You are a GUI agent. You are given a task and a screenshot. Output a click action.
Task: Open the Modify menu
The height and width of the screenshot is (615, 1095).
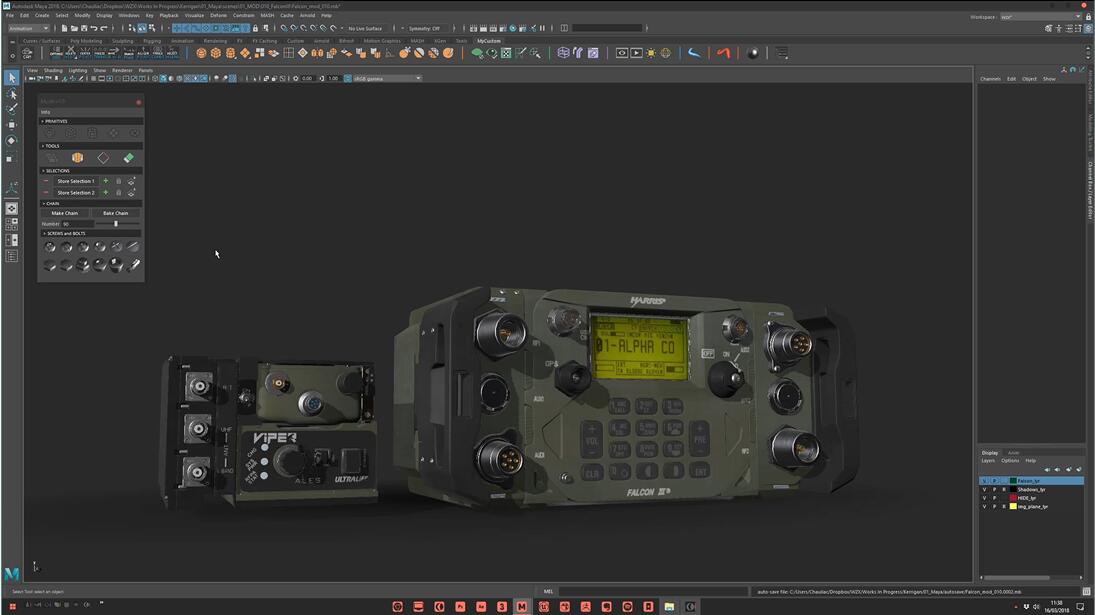point(82,15)
